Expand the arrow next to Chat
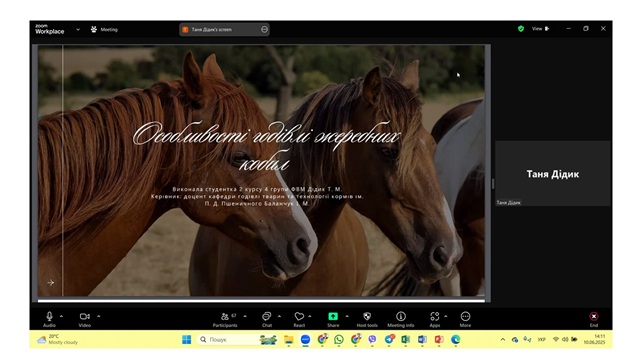Viewport: 640px width, 360px height. click(279, 316)
